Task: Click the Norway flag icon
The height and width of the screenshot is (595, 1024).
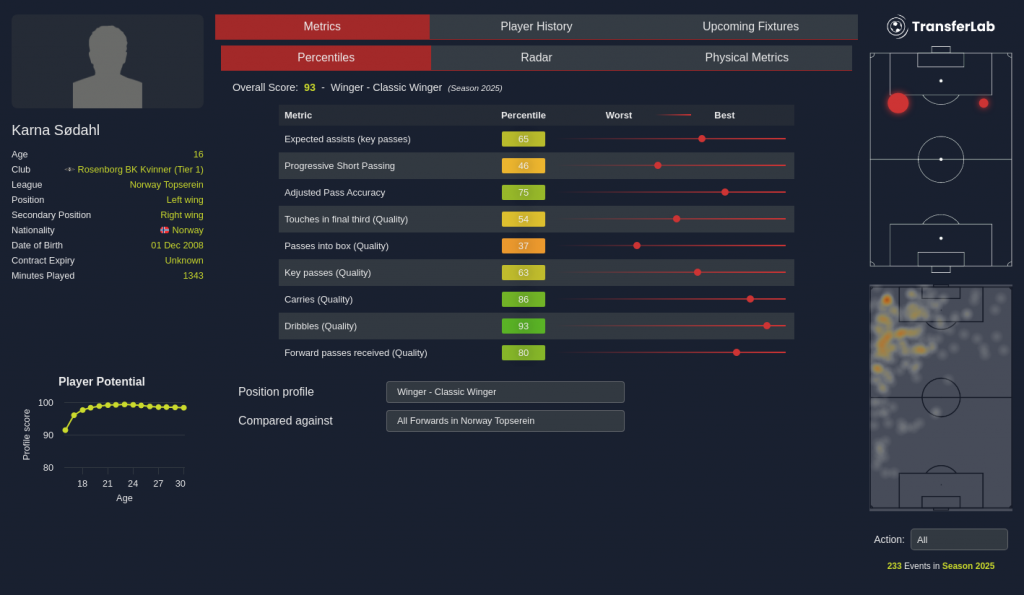Action: pyautogui.click(x=164, y=230)
